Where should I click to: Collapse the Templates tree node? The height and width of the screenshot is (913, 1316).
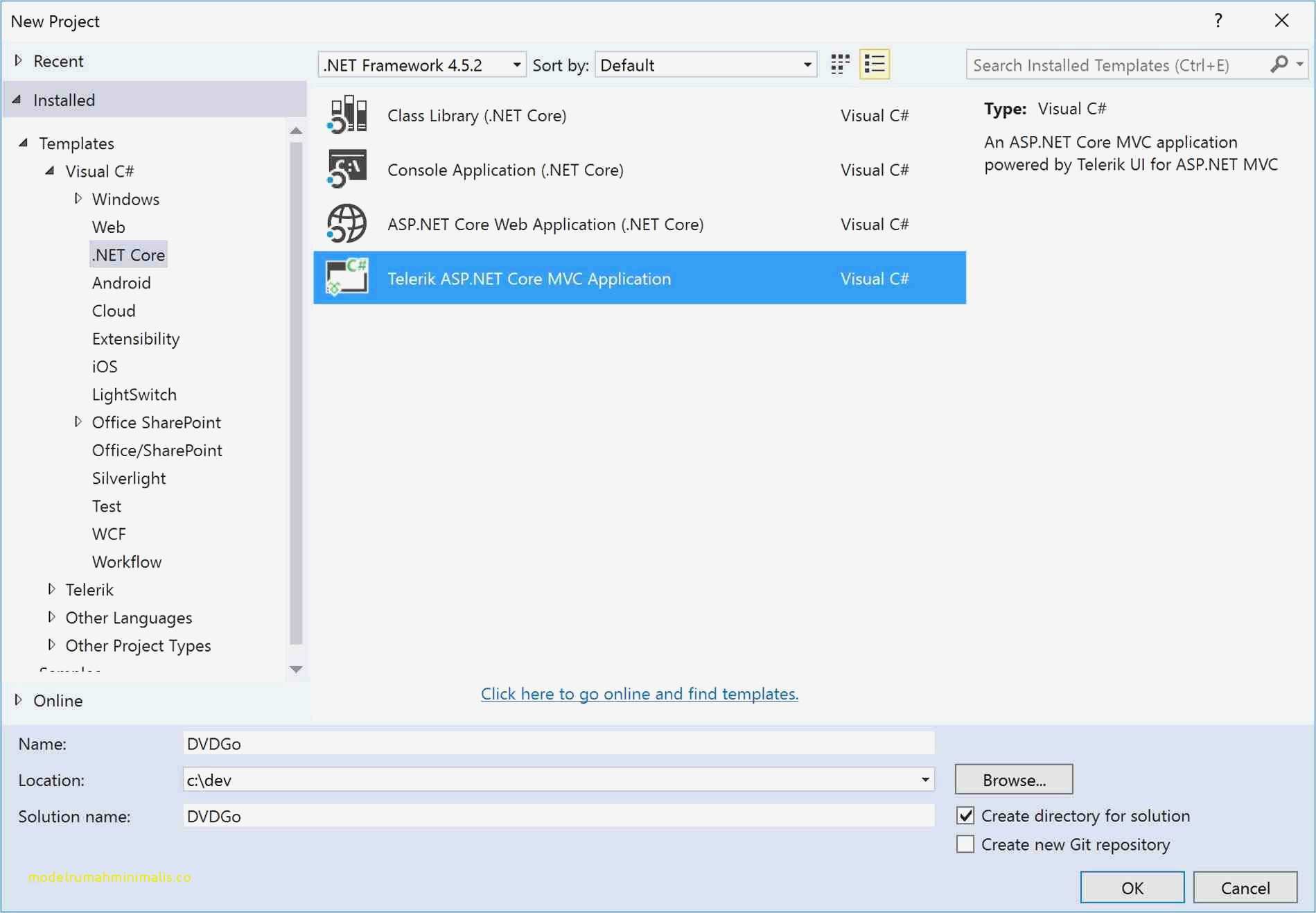[x=24, y=143]
